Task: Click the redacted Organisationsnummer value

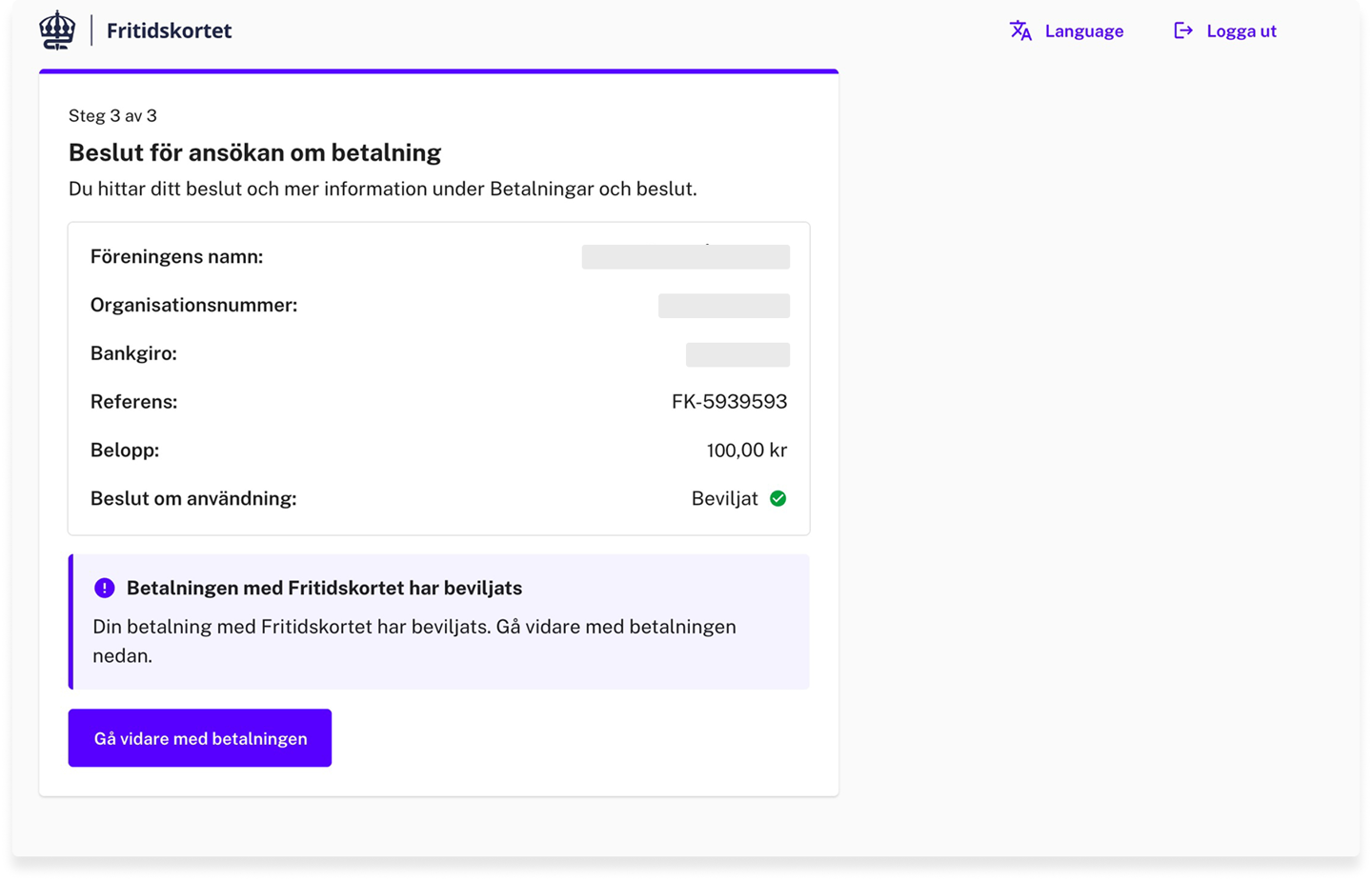Action: [723, 306]
